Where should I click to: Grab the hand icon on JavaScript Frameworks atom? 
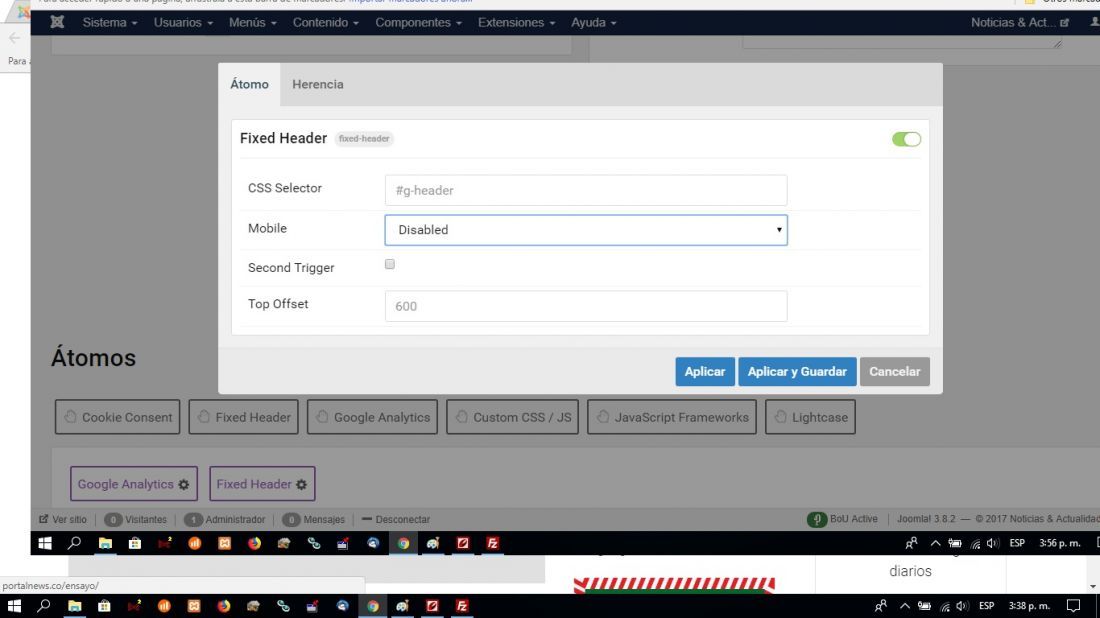coord(603,417)
